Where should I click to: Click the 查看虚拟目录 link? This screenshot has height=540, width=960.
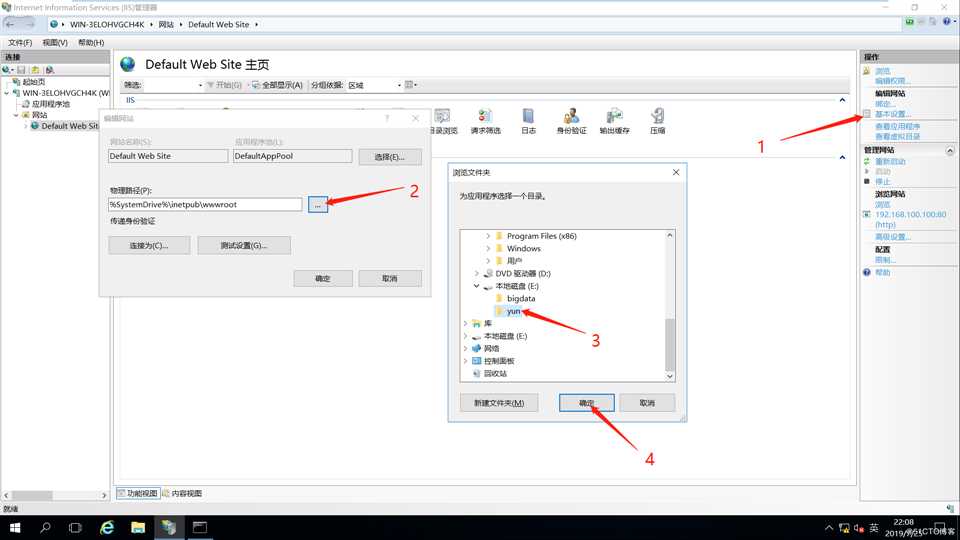pos(897,137)
